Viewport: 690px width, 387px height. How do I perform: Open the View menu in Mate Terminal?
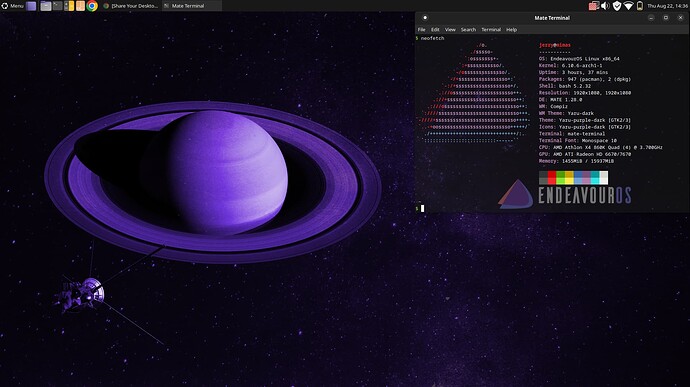point(450,29)
